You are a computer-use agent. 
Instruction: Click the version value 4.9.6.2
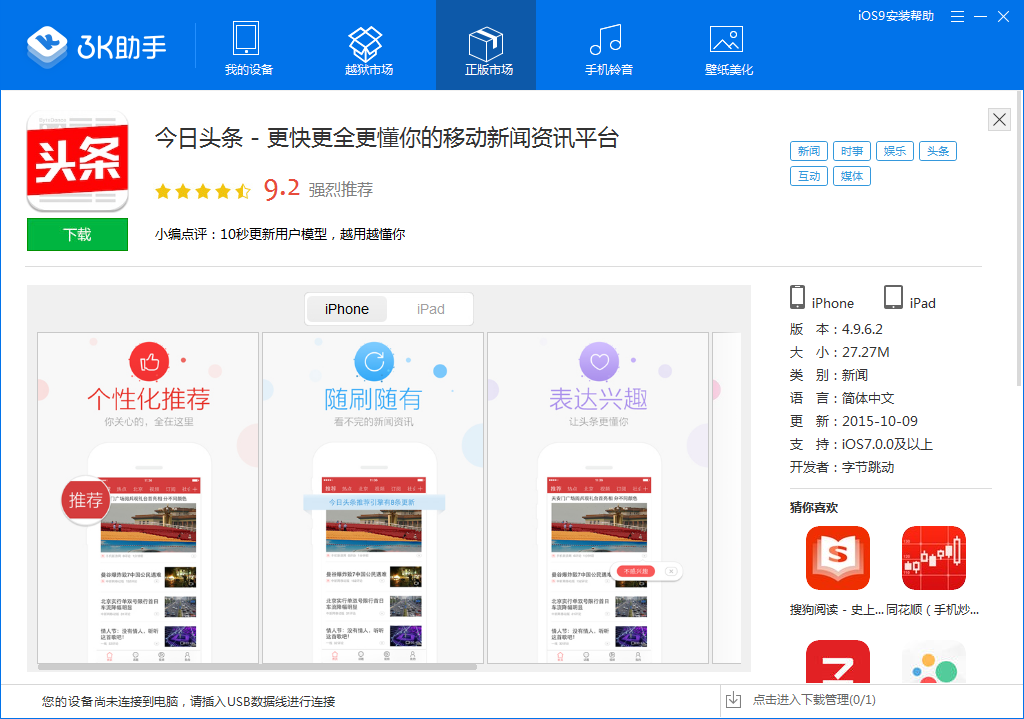tap(862, 329)
